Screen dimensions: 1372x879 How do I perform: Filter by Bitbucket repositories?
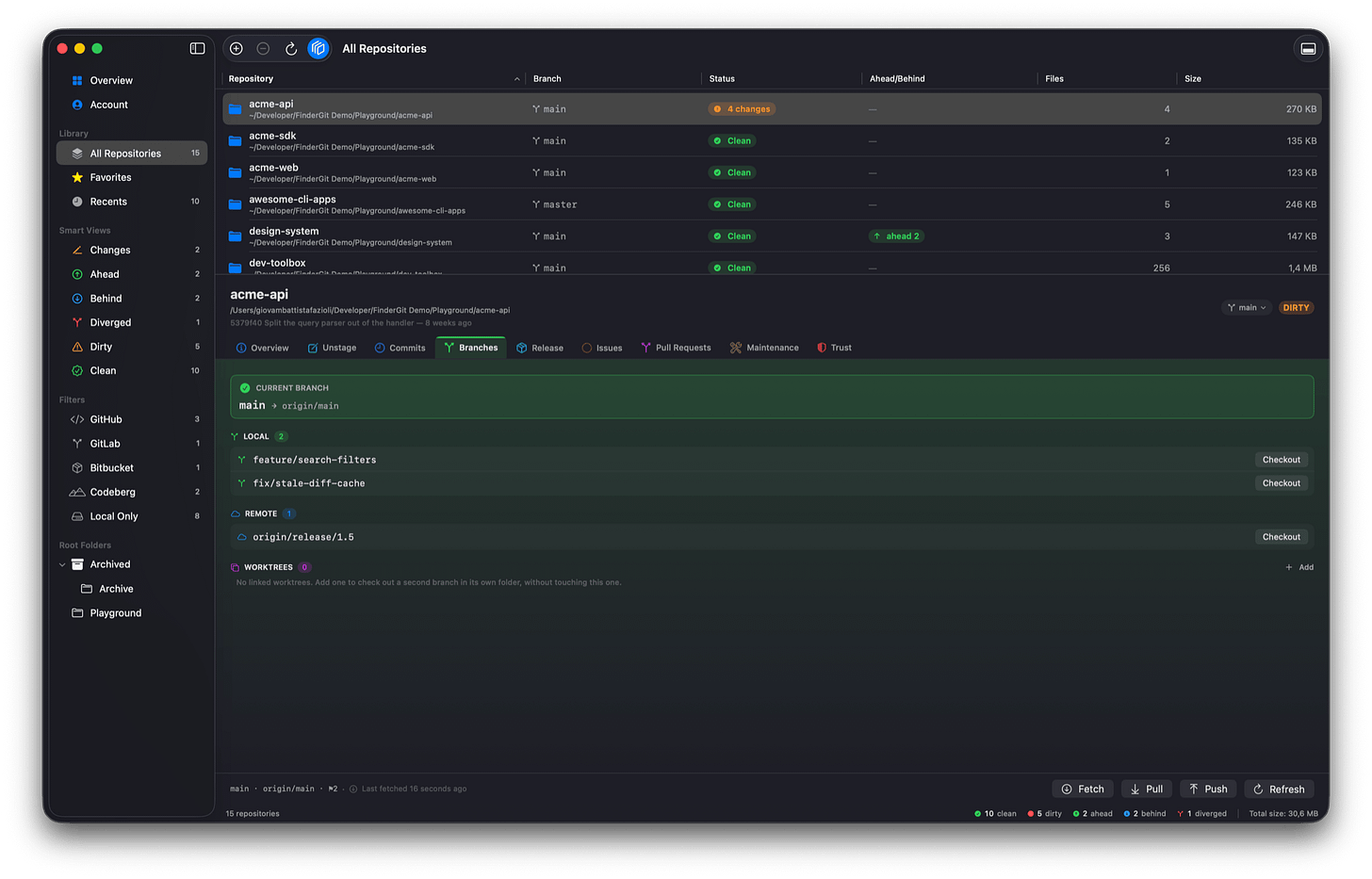[x=132, y=468]
